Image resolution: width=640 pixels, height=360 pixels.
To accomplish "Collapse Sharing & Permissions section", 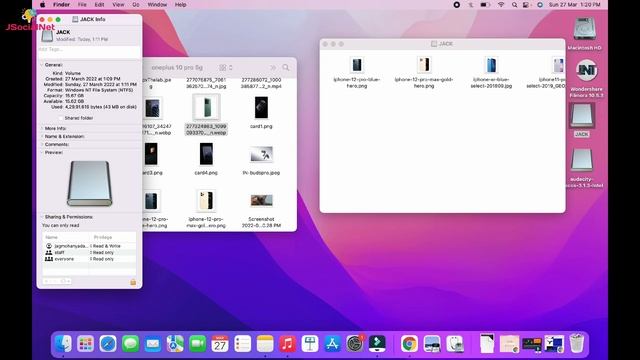I will click(42, 217).
